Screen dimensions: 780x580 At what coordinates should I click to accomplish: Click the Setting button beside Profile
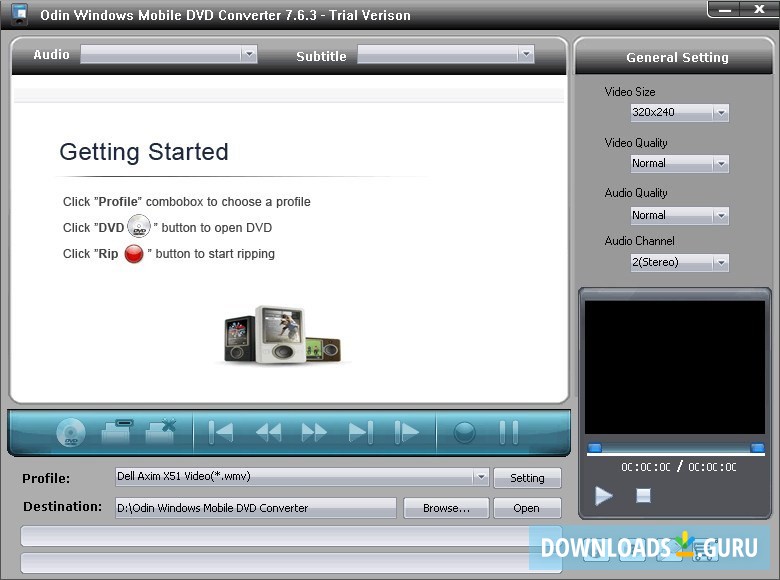527,478
